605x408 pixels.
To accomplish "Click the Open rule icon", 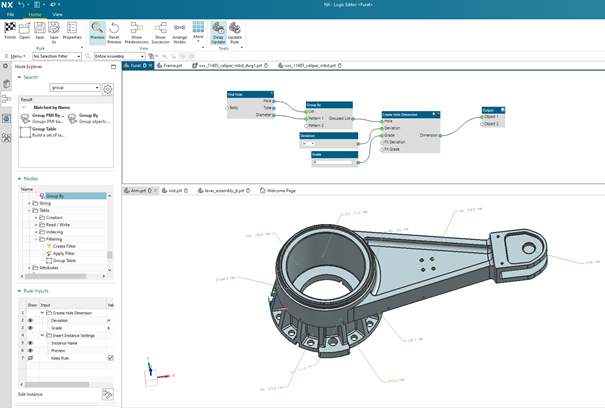I will click(x=26, y=29).
